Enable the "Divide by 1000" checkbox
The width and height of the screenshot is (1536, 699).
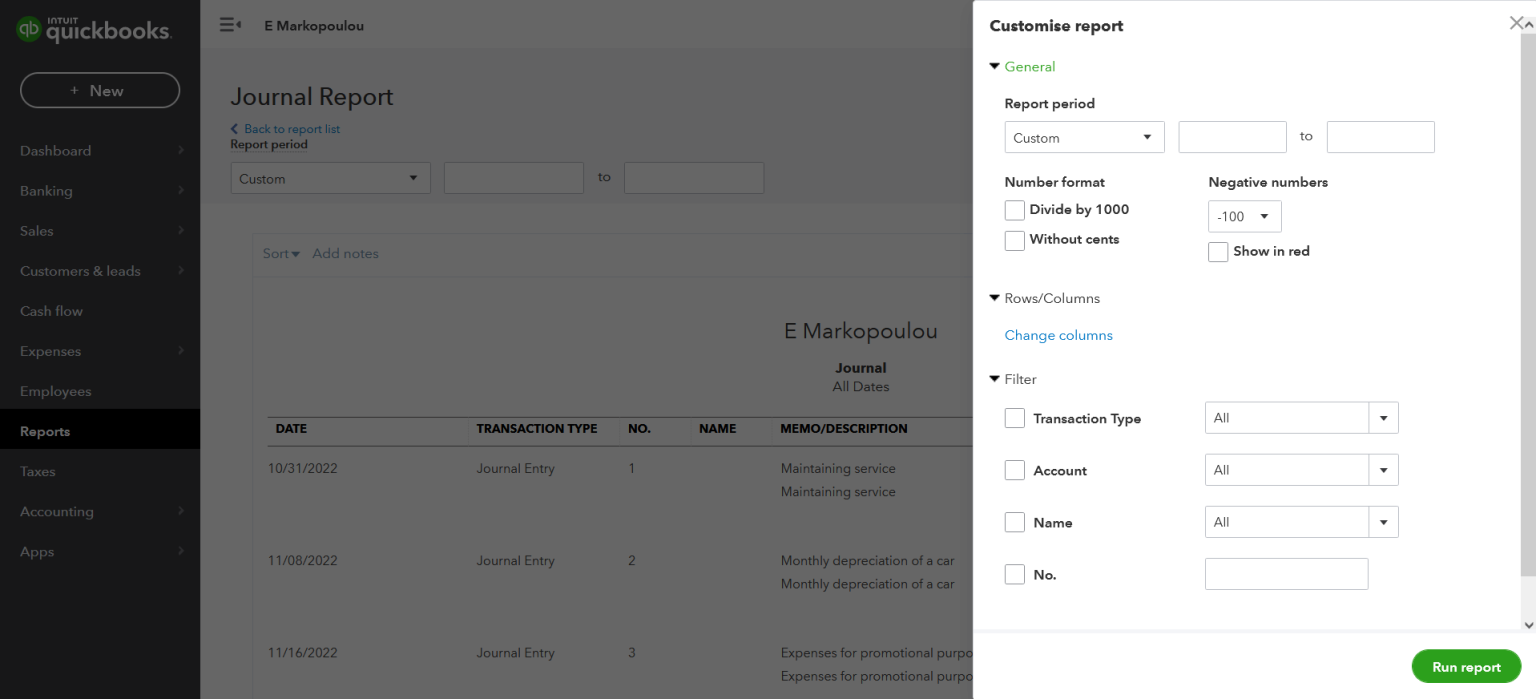point(1014,210)
